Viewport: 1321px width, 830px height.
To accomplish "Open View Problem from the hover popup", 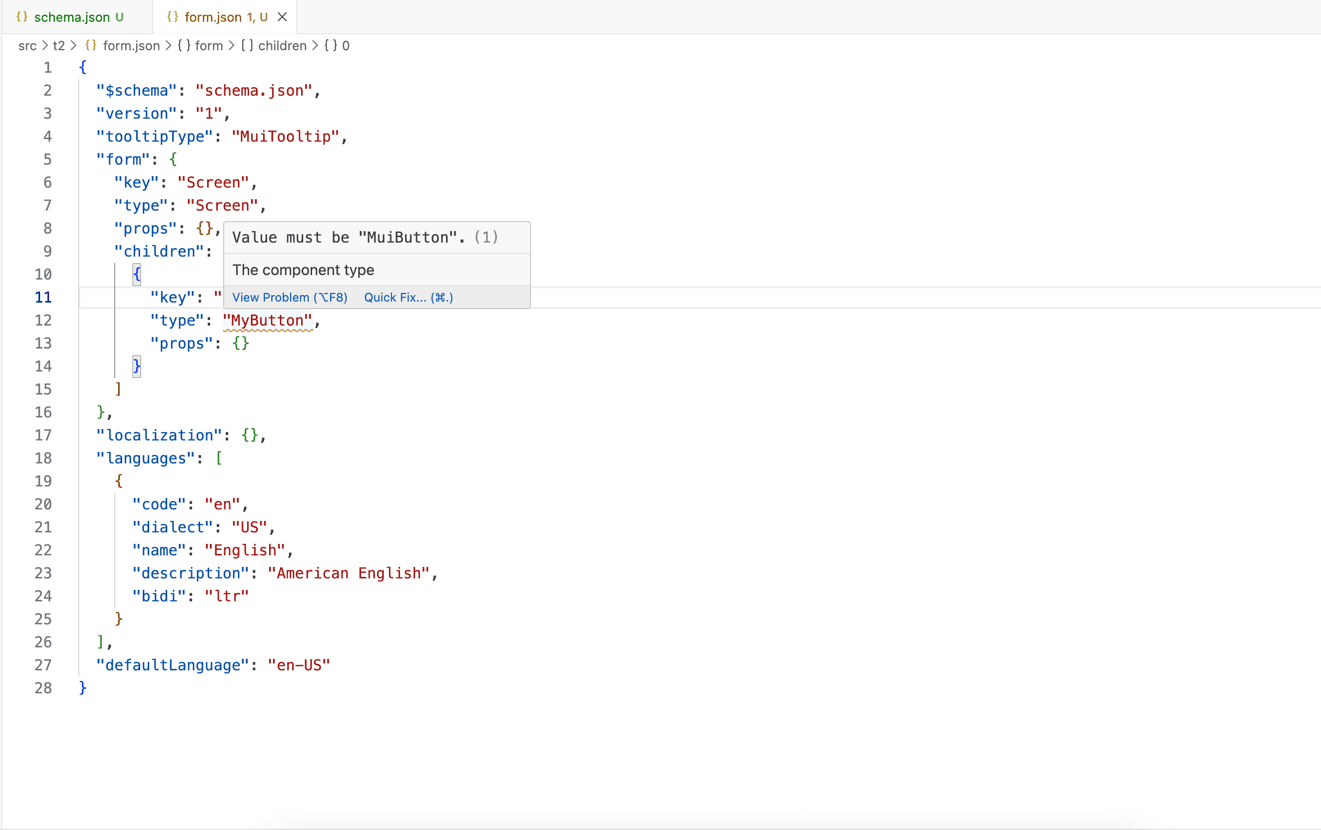I will (x=289, y=297).
